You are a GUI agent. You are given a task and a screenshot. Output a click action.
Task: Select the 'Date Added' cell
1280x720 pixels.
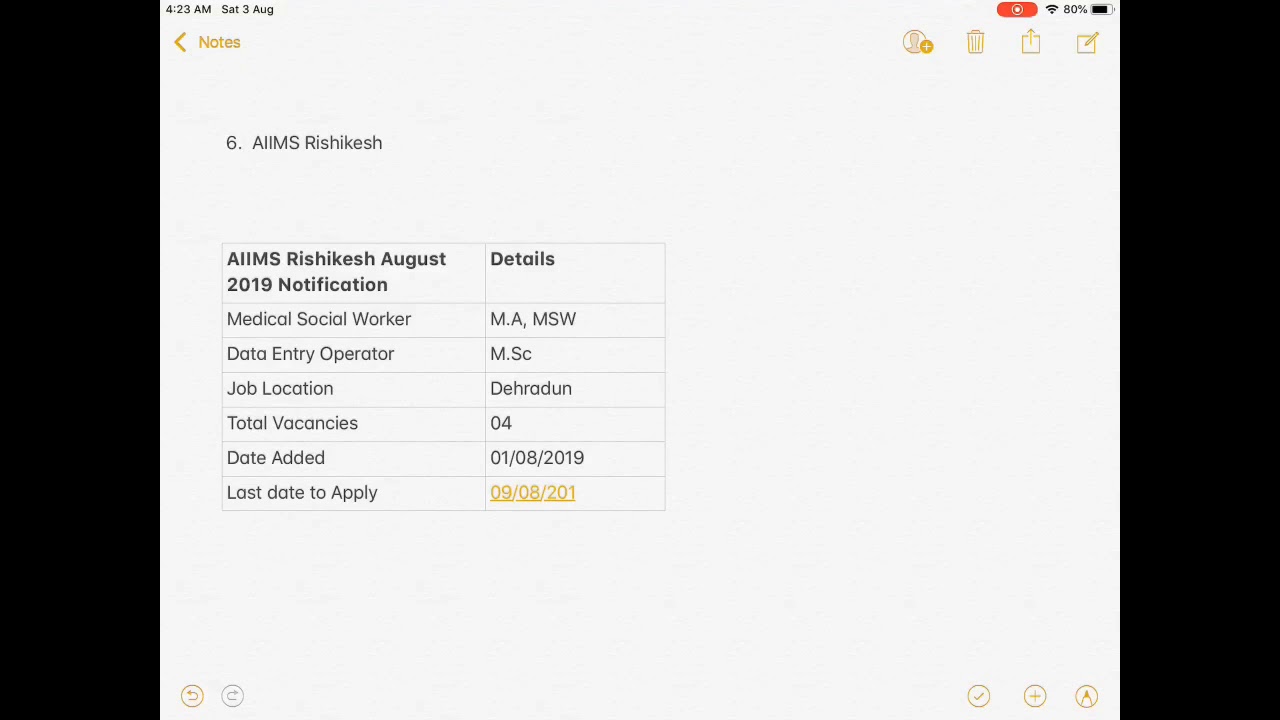coord(354,458)
